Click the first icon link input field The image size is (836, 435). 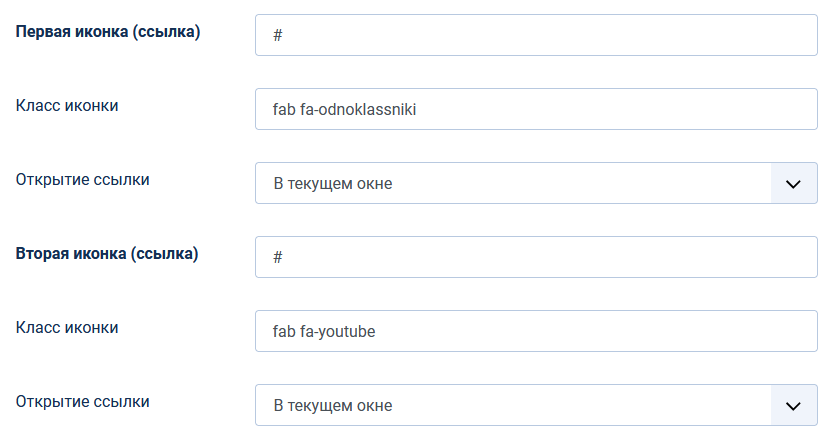point(536,35)
